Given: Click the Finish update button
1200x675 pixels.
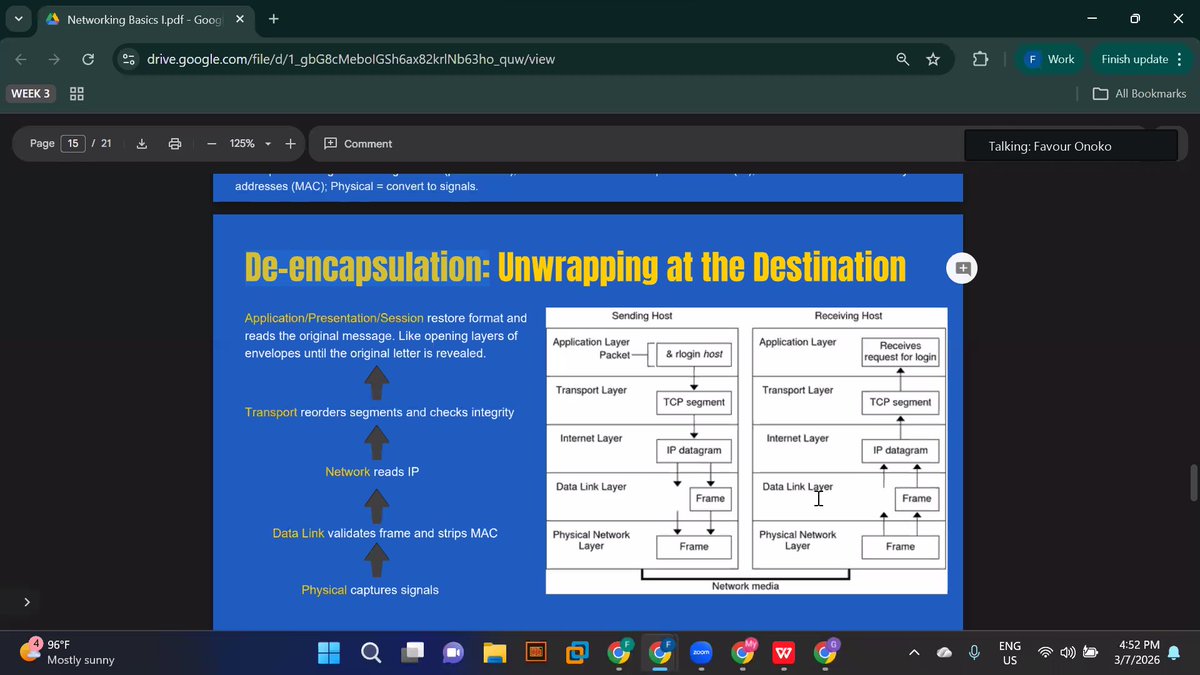Looking at the screenshot, I should click(1135, 59).
